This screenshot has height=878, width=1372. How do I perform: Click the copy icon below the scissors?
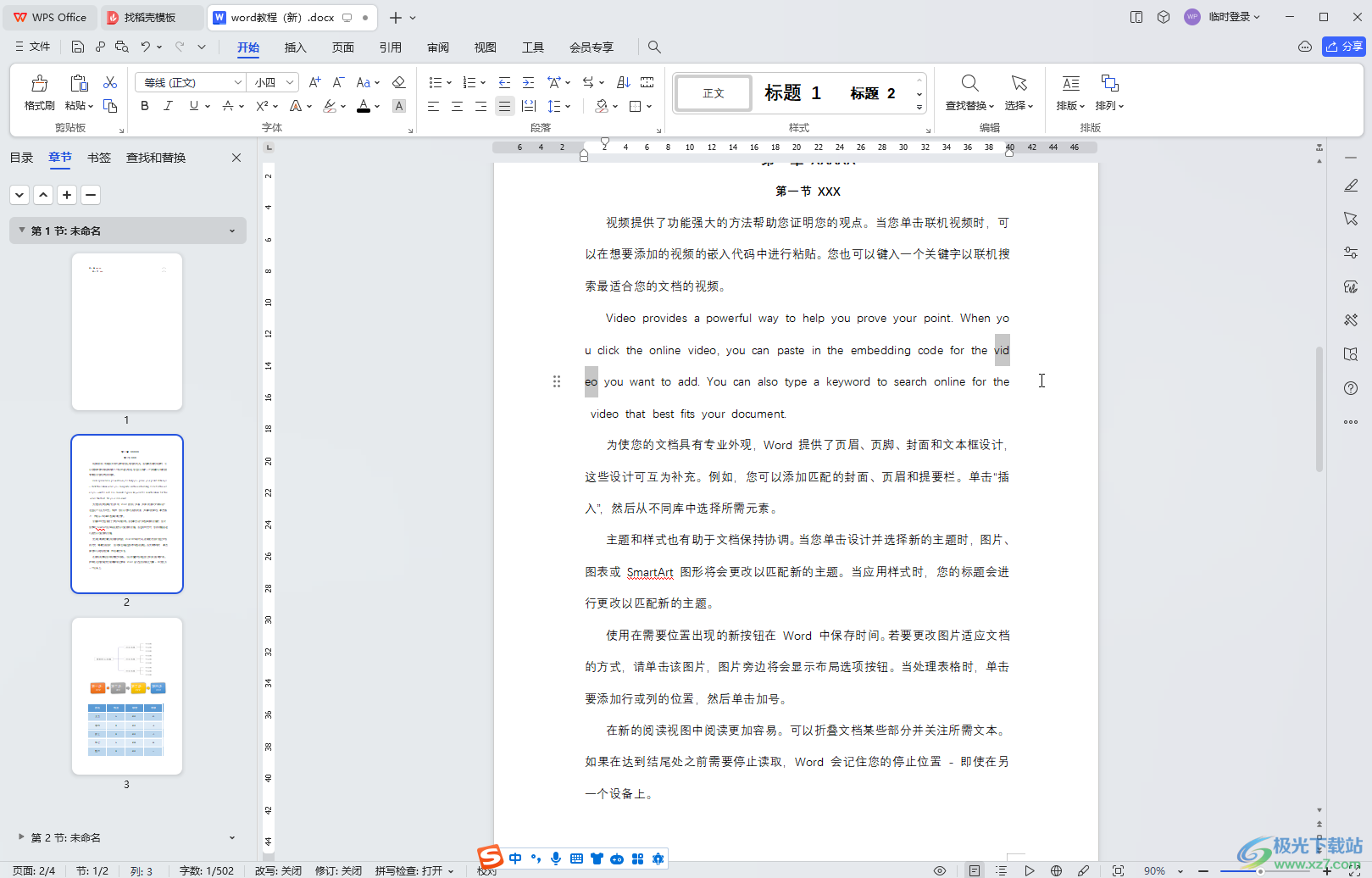(x=110, y=106)
